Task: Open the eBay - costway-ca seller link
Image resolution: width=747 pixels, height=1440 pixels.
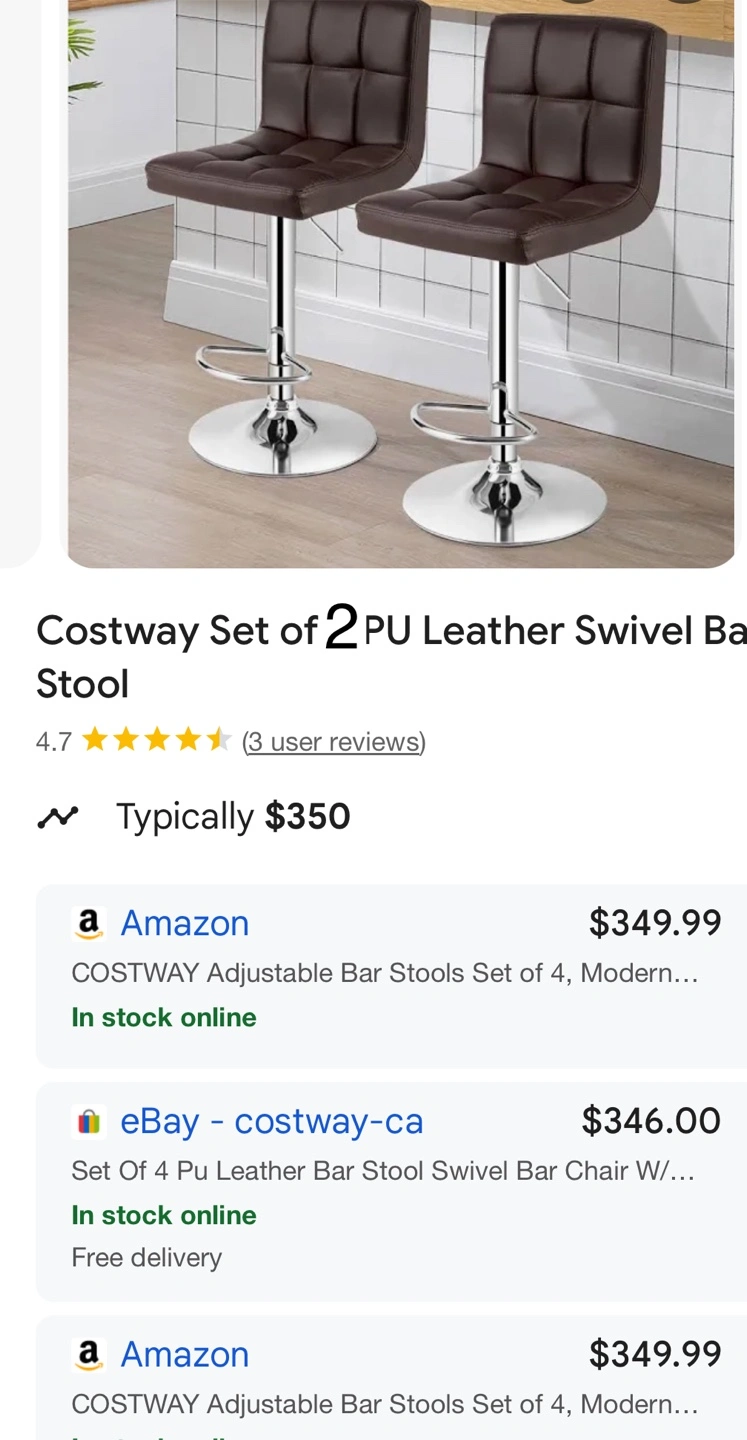Action: pyautogui.click(x=272, y=1121)
